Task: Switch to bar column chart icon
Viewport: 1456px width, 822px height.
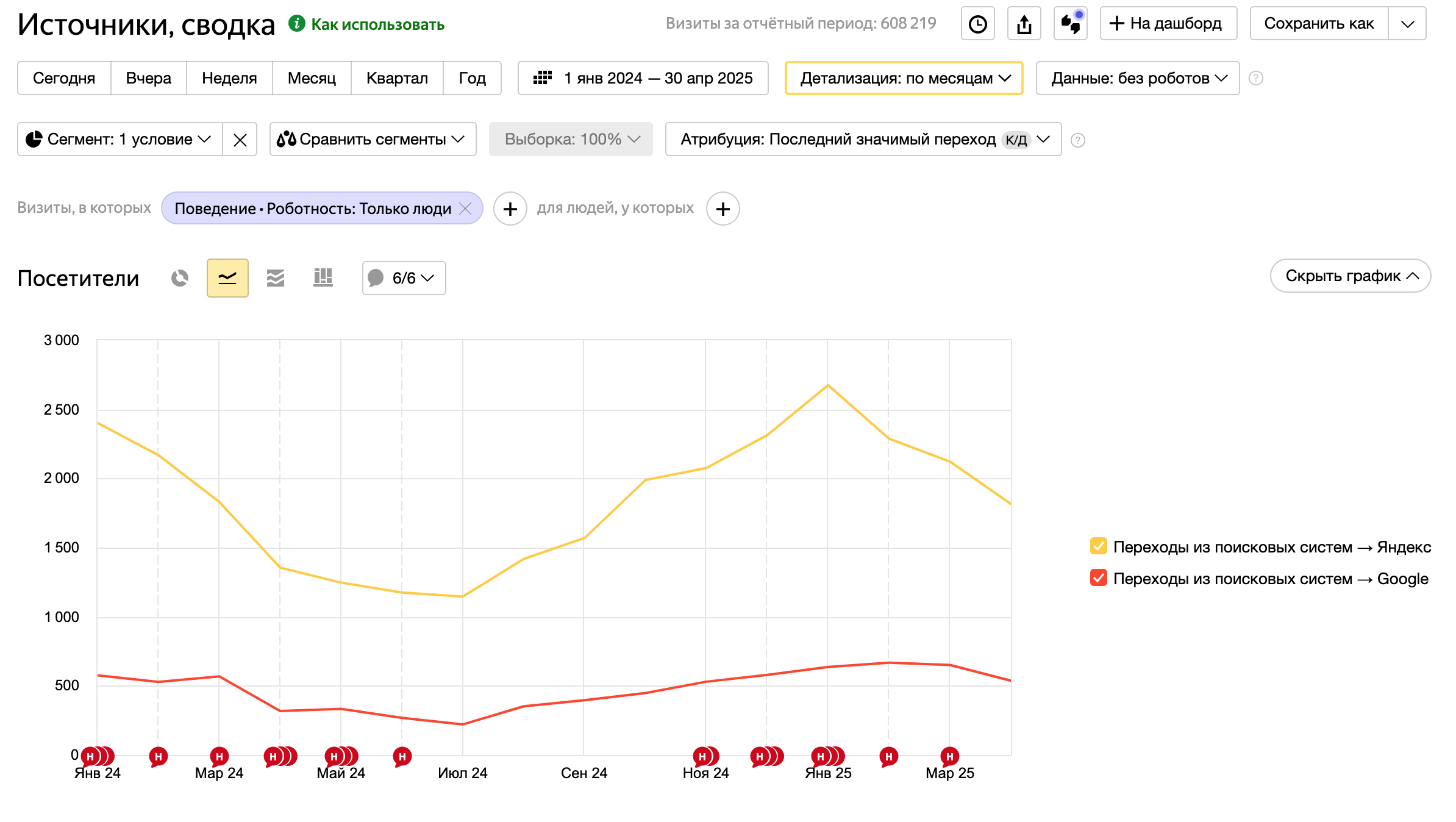Action: [x=323, y=278]
